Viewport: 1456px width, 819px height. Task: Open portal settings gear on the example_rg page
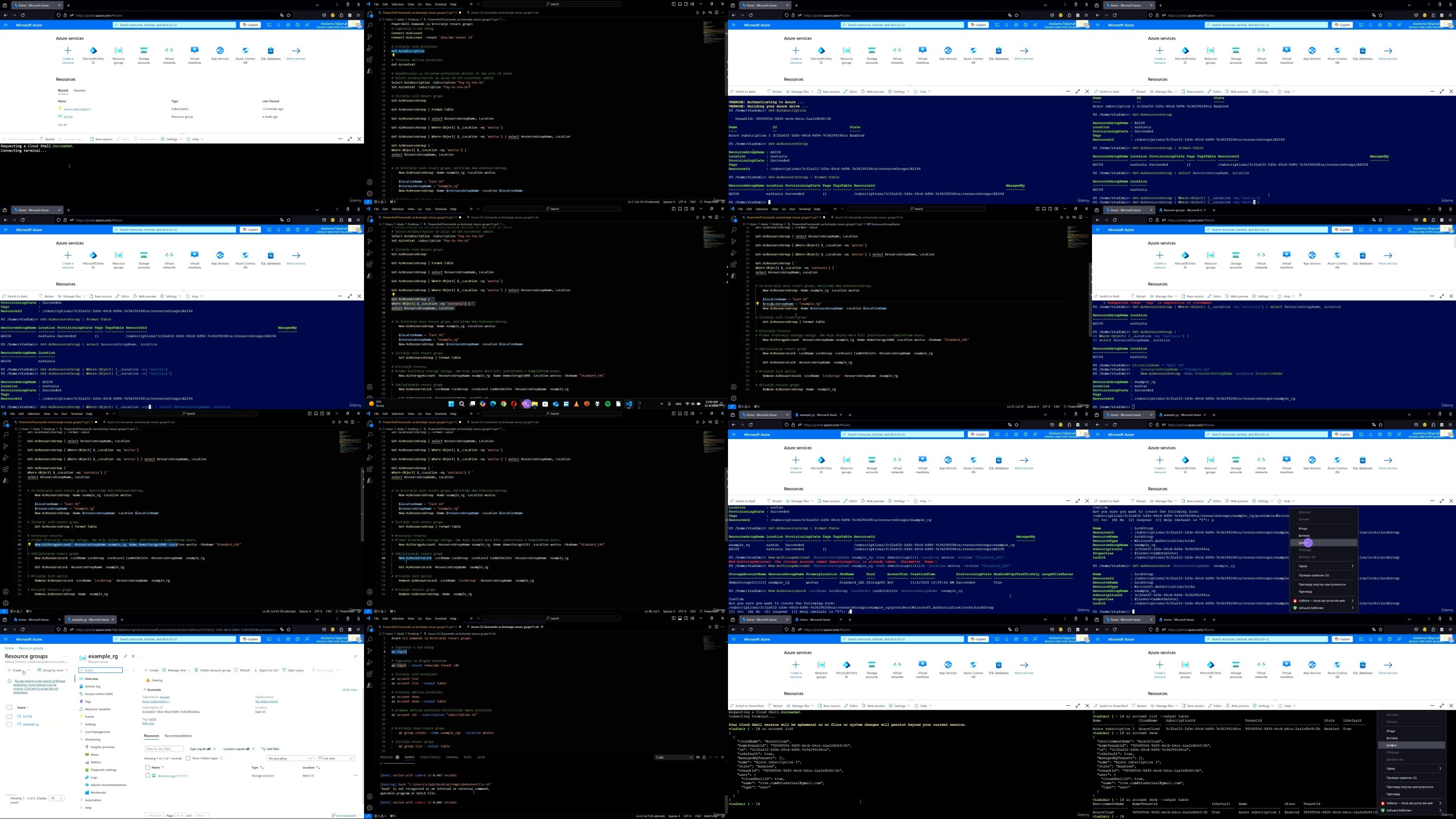[x=288, y=639]
